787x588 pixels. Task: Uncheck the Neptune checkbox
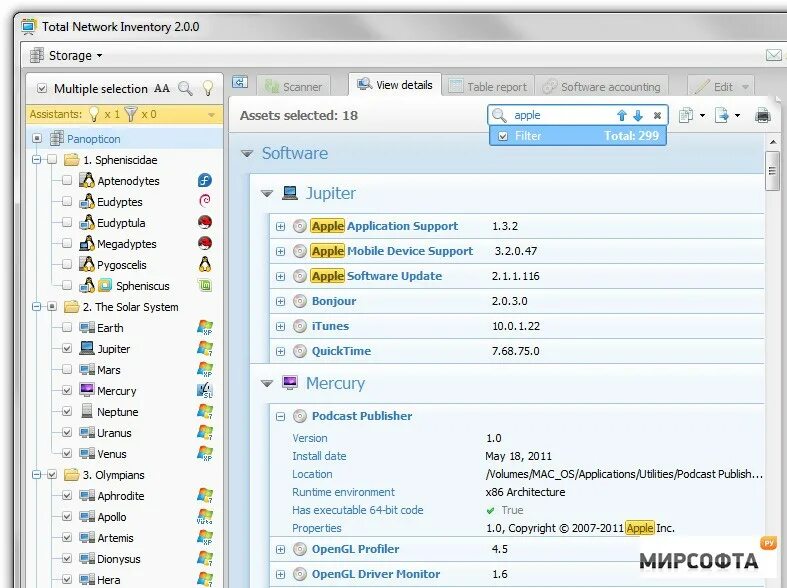point(67,411)
